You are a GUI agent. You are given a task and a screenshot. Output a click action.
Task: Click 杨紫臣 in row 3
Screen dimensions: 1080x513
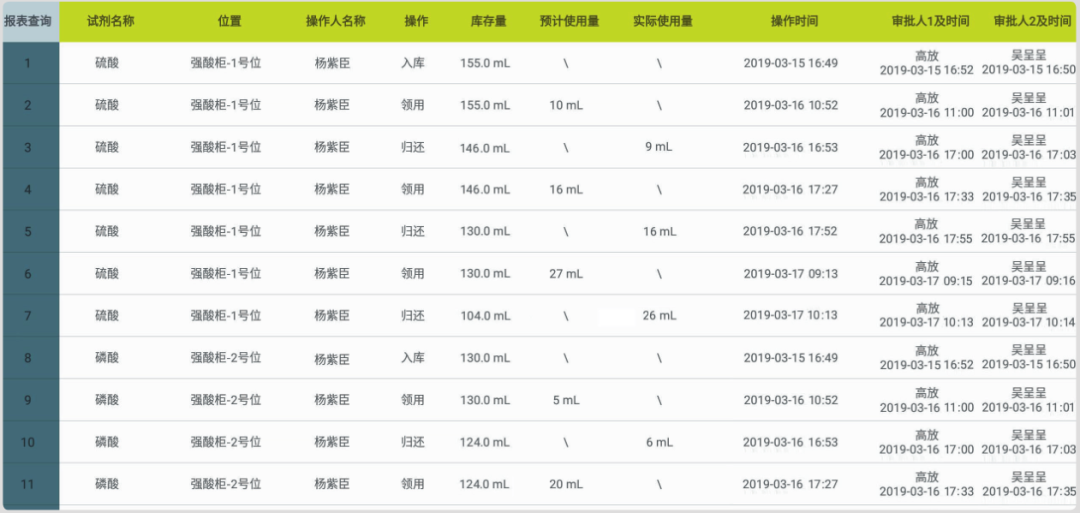[333, 147]
